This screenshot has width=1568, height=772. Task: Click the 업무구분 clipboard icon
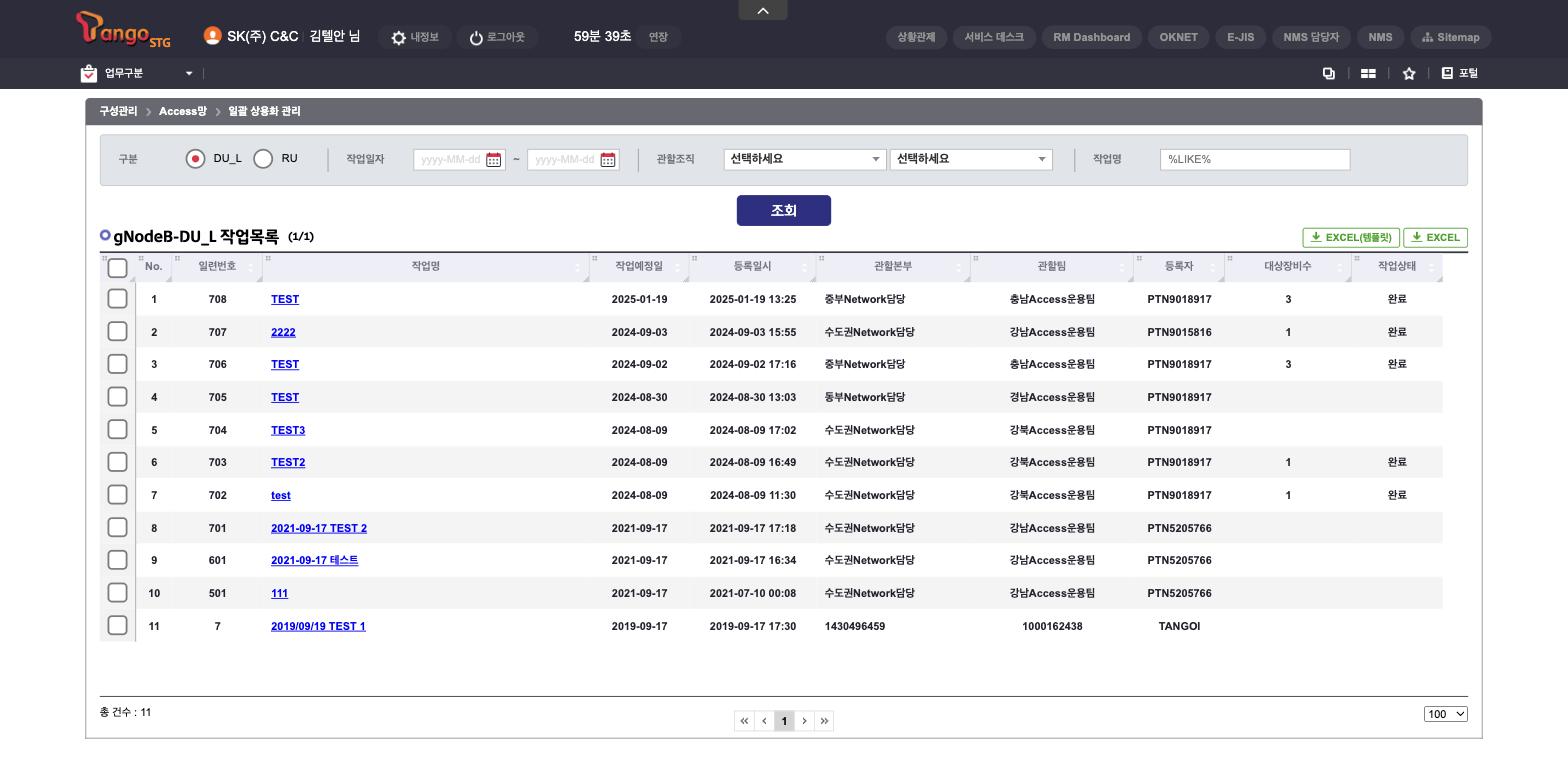pyautogui.click(x=89, y=73)
